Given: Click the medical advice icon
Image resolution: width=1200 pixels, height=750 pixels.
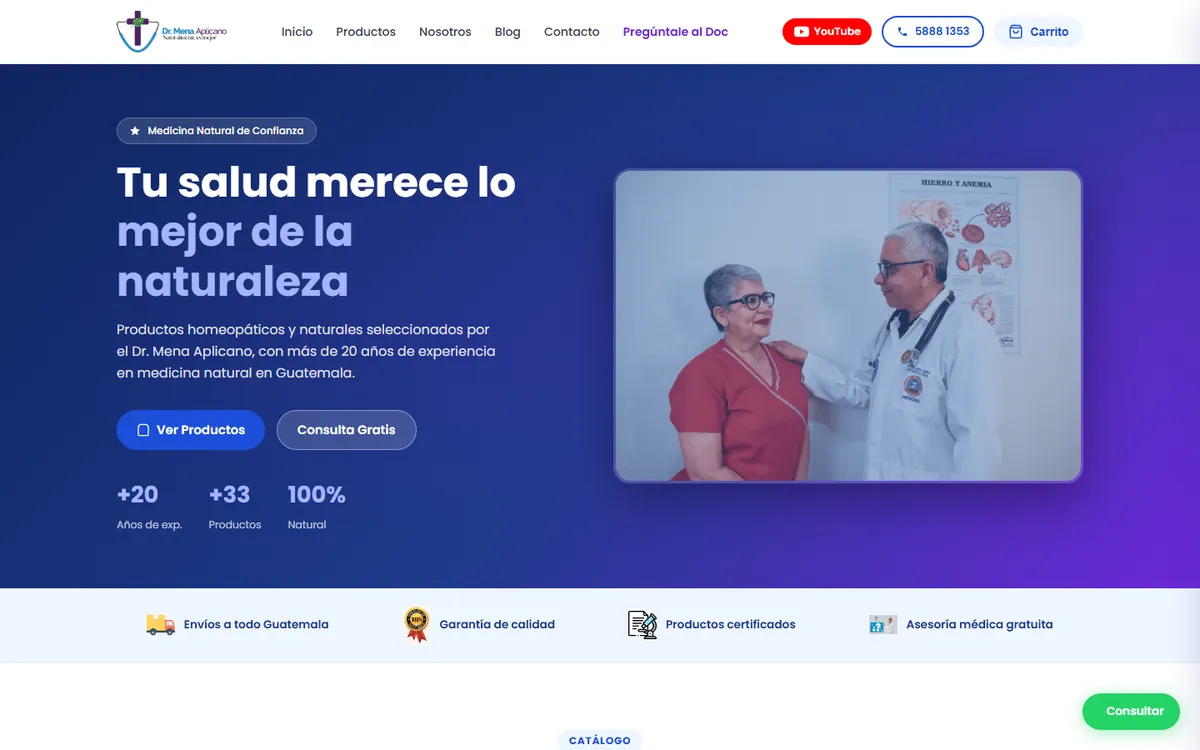Looking at the screenshot, I should point(883,624).
